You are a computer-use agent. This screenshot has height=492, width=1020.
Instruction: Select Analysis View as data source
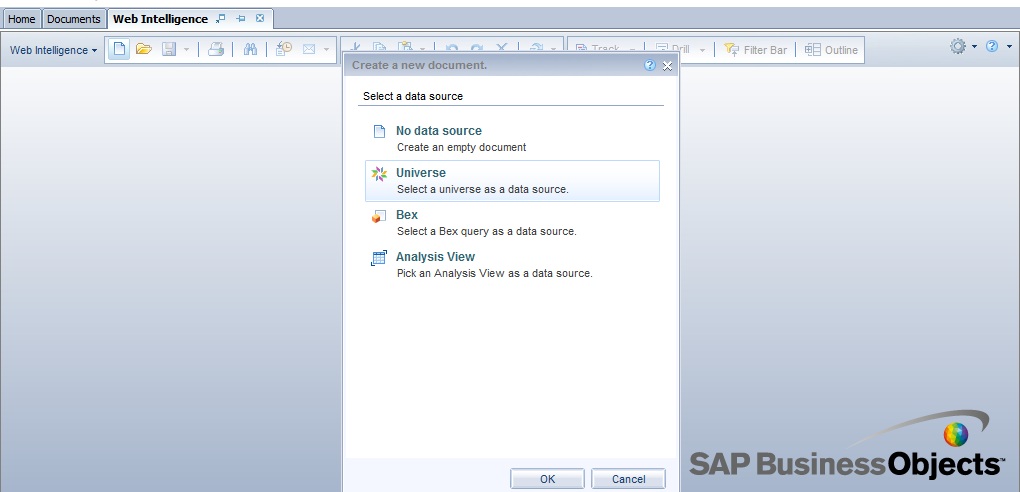[x=512, y=265]
